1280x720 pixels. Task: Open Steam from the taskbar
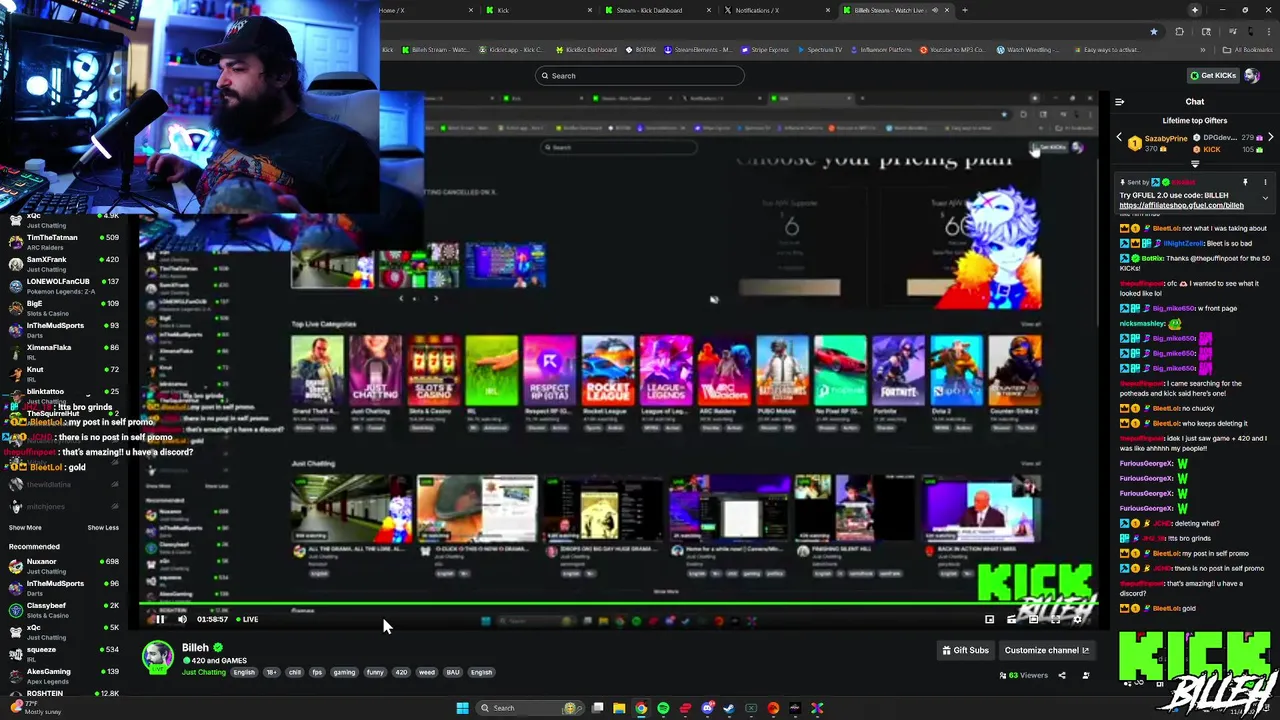click(729, 708)
